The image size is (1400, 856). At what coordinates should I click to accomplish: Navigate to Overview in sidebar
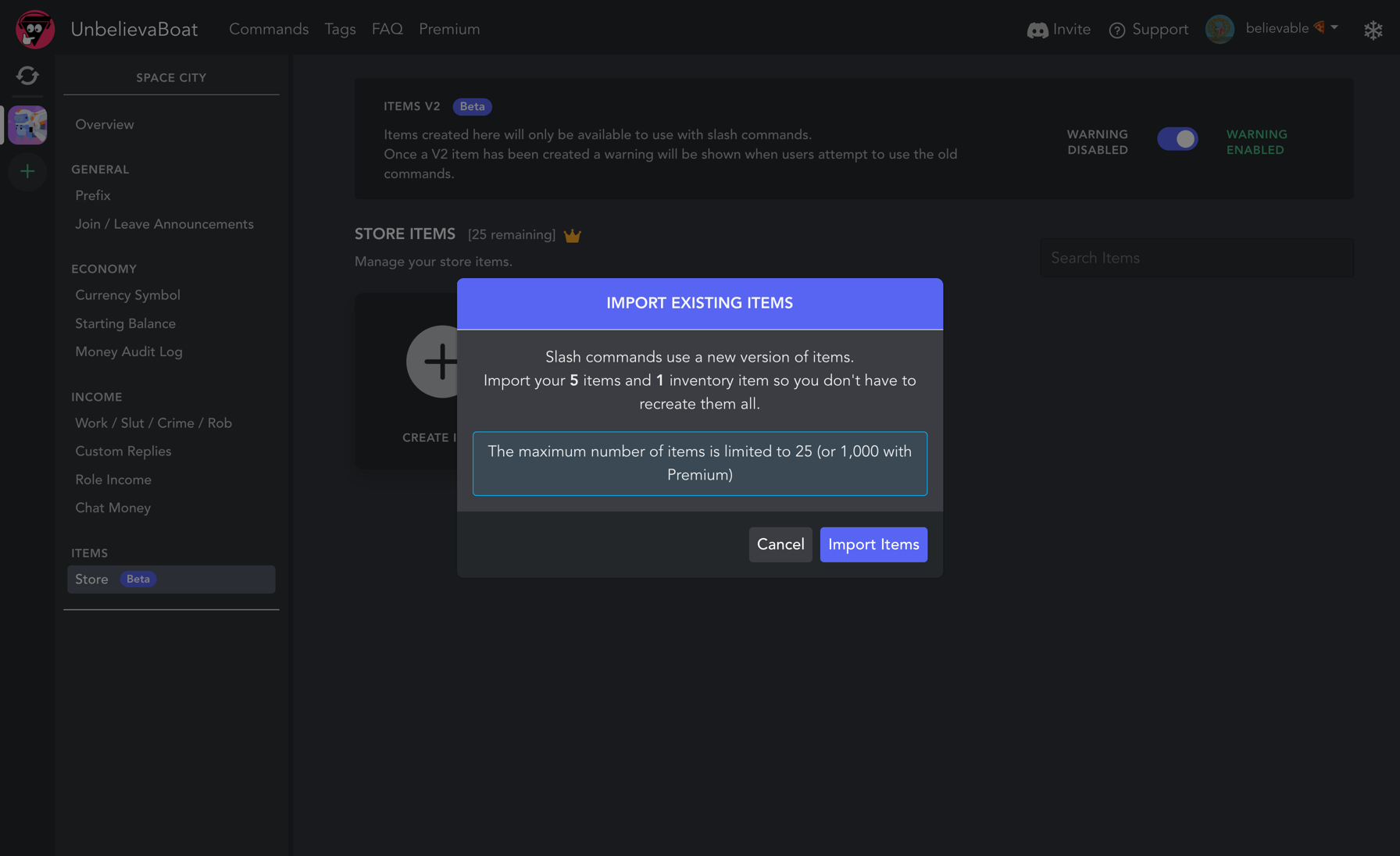(105, 125)
